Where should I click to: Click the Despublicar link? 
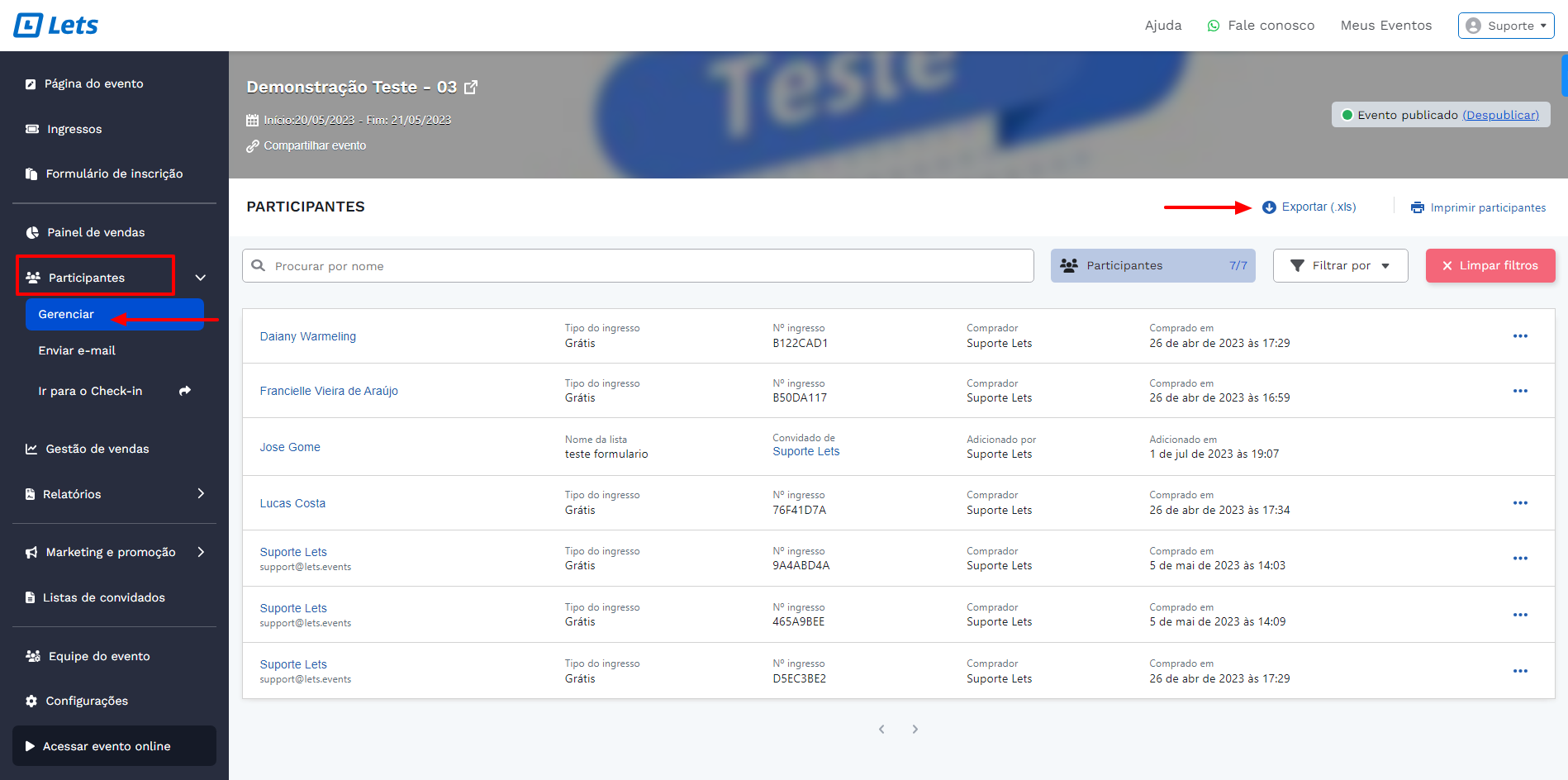tap(1500, 115)
